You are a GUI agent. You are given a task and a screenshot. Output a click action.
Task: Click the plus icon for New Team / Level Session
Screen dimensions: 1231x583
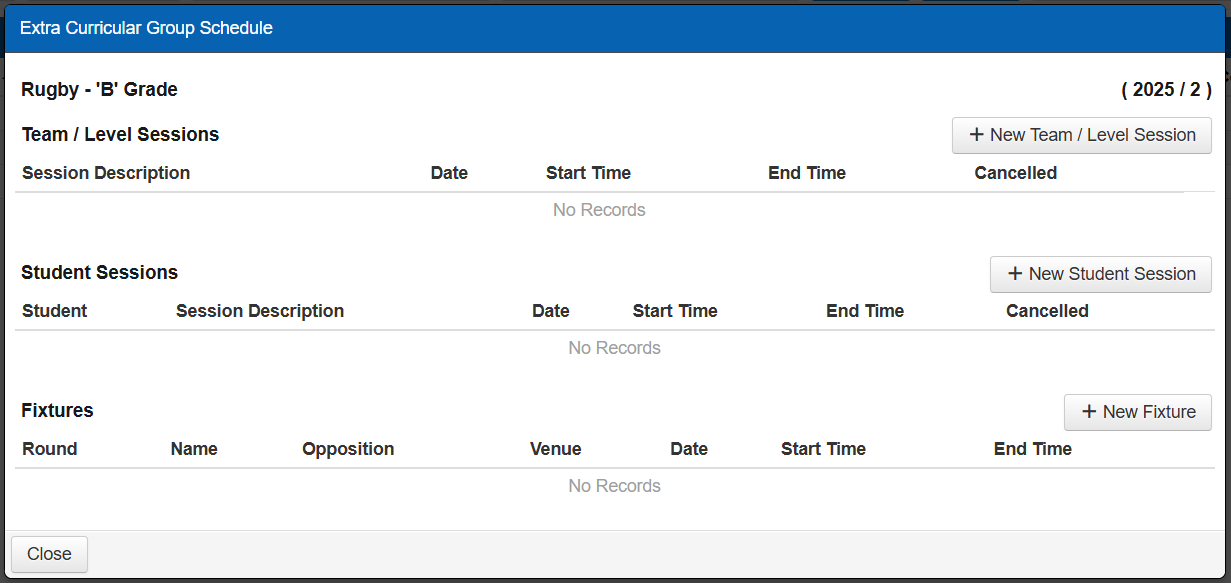click(x=977, y=135)
